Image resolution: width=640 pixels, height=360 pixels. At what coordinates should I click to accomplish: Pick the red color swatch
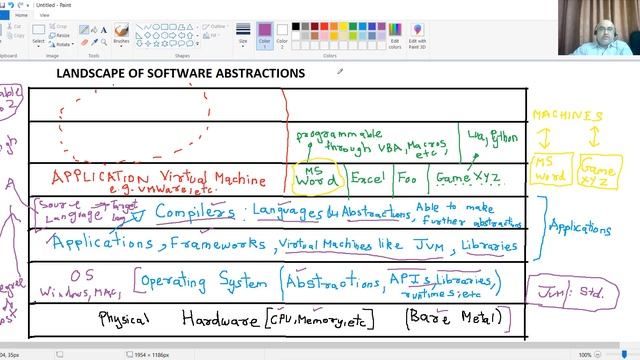(324, 27)
